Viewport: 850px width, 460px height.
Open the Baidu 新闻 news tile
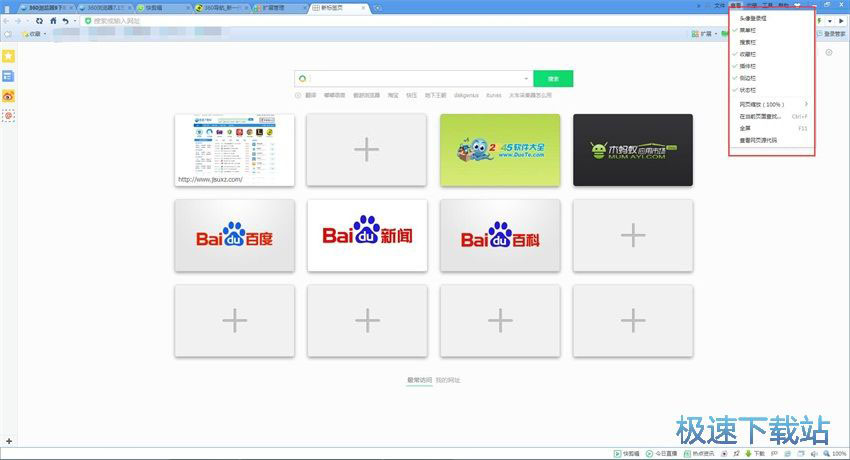click(368, 236)
